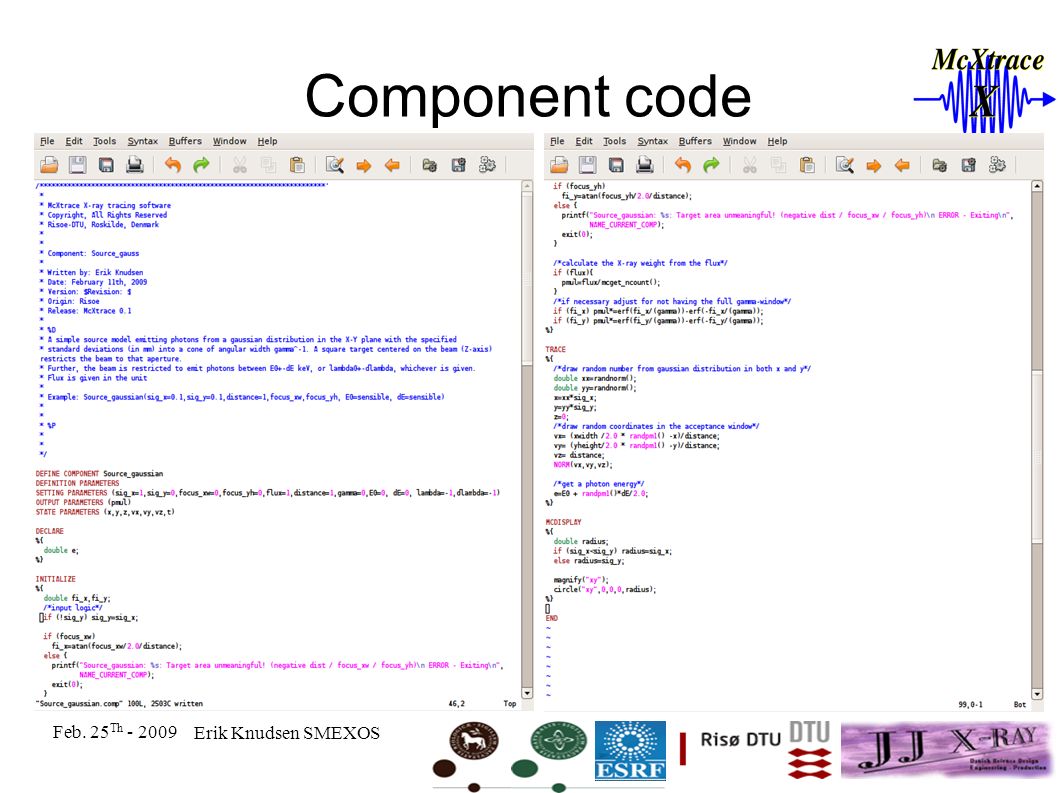Open Syntax menu in right editor
Screen dimensions: 1058x793
click(x=652, y=141)
